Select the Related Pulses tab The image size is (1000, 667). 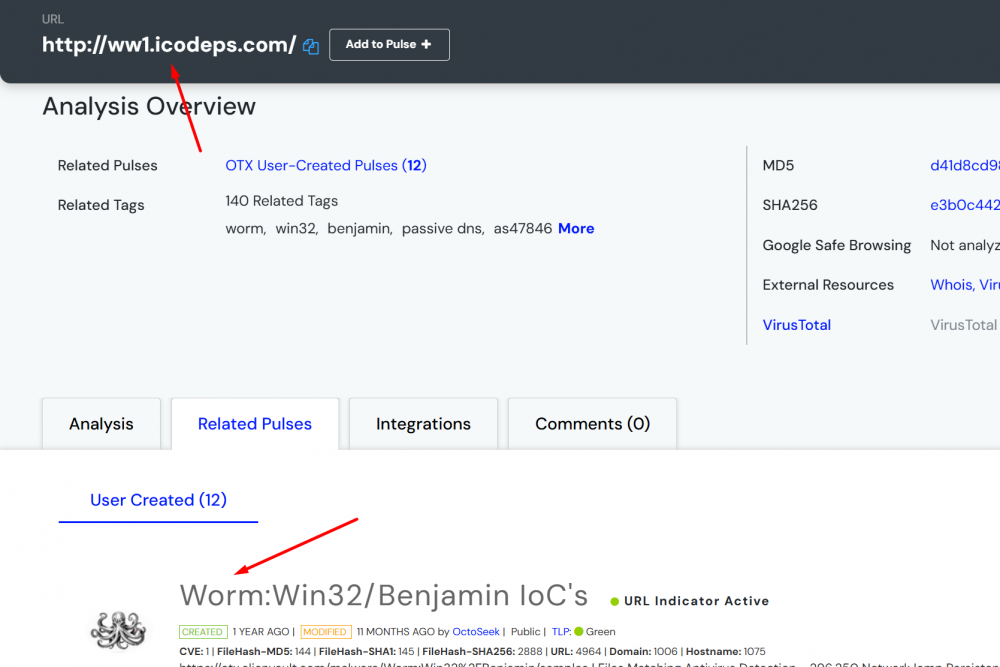click(254, 424)
